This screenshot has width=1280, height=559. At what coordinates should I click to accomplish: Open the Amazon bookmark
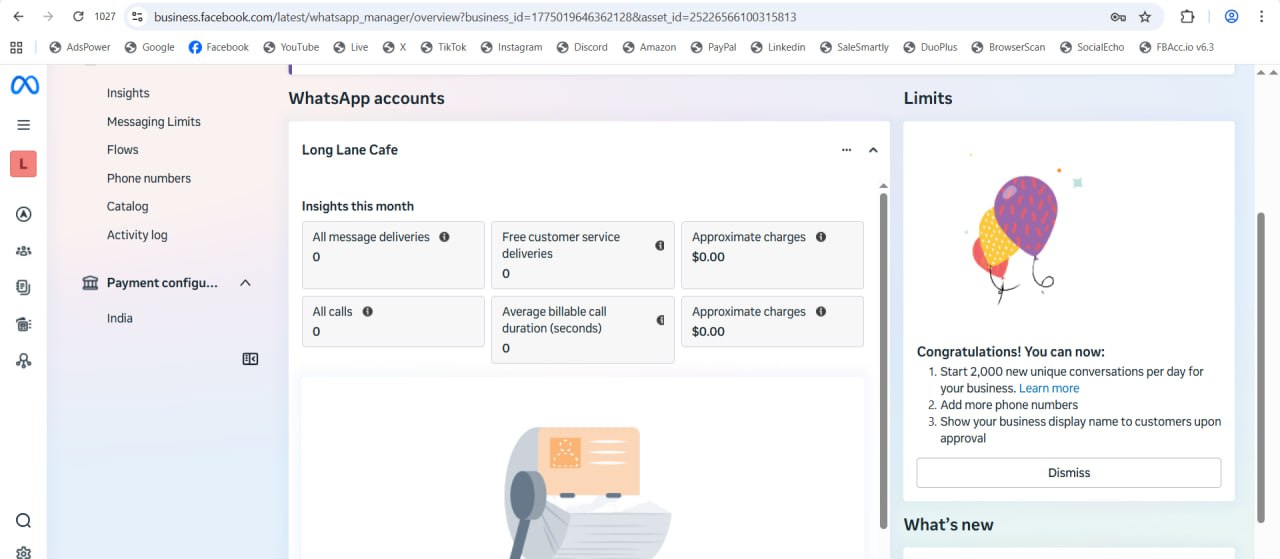point(649,47)
